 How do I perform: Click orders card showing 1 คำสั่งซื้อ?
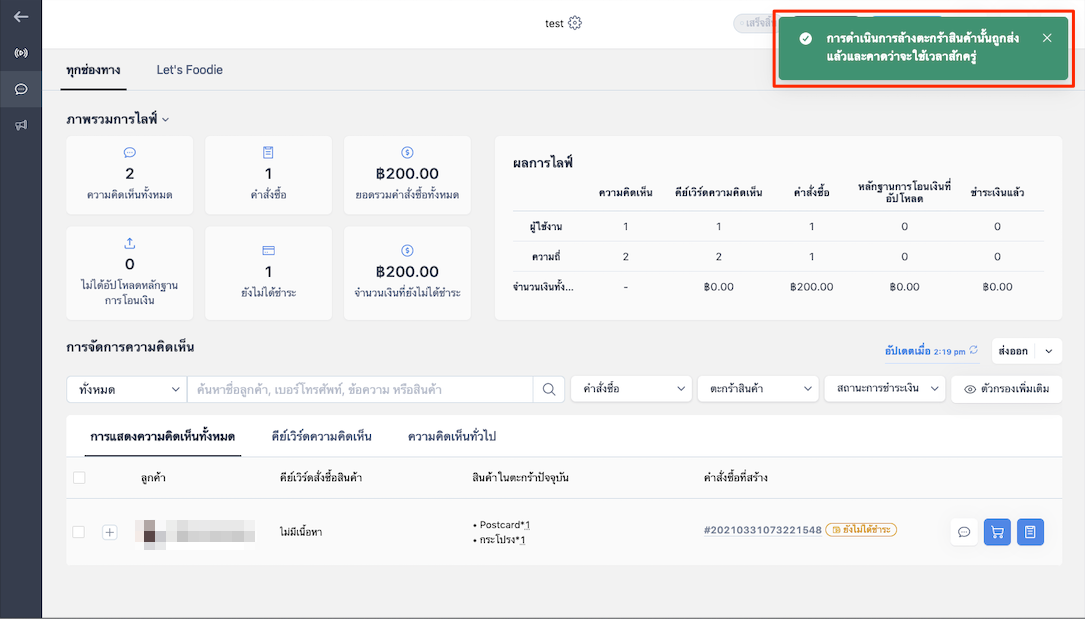point(268,175)
